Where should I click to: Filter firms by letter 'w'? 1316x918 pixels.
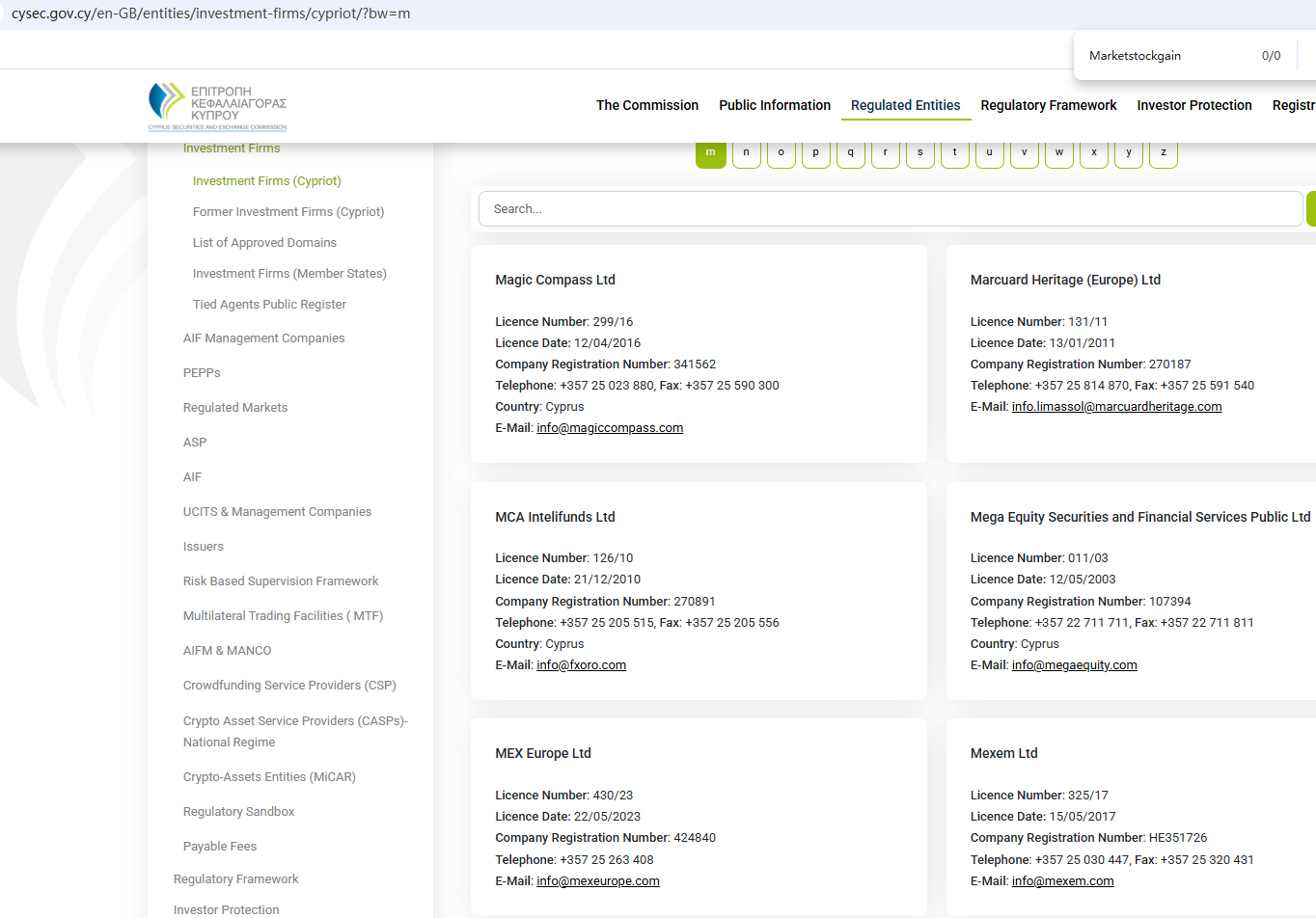(x=1058, y=153)
